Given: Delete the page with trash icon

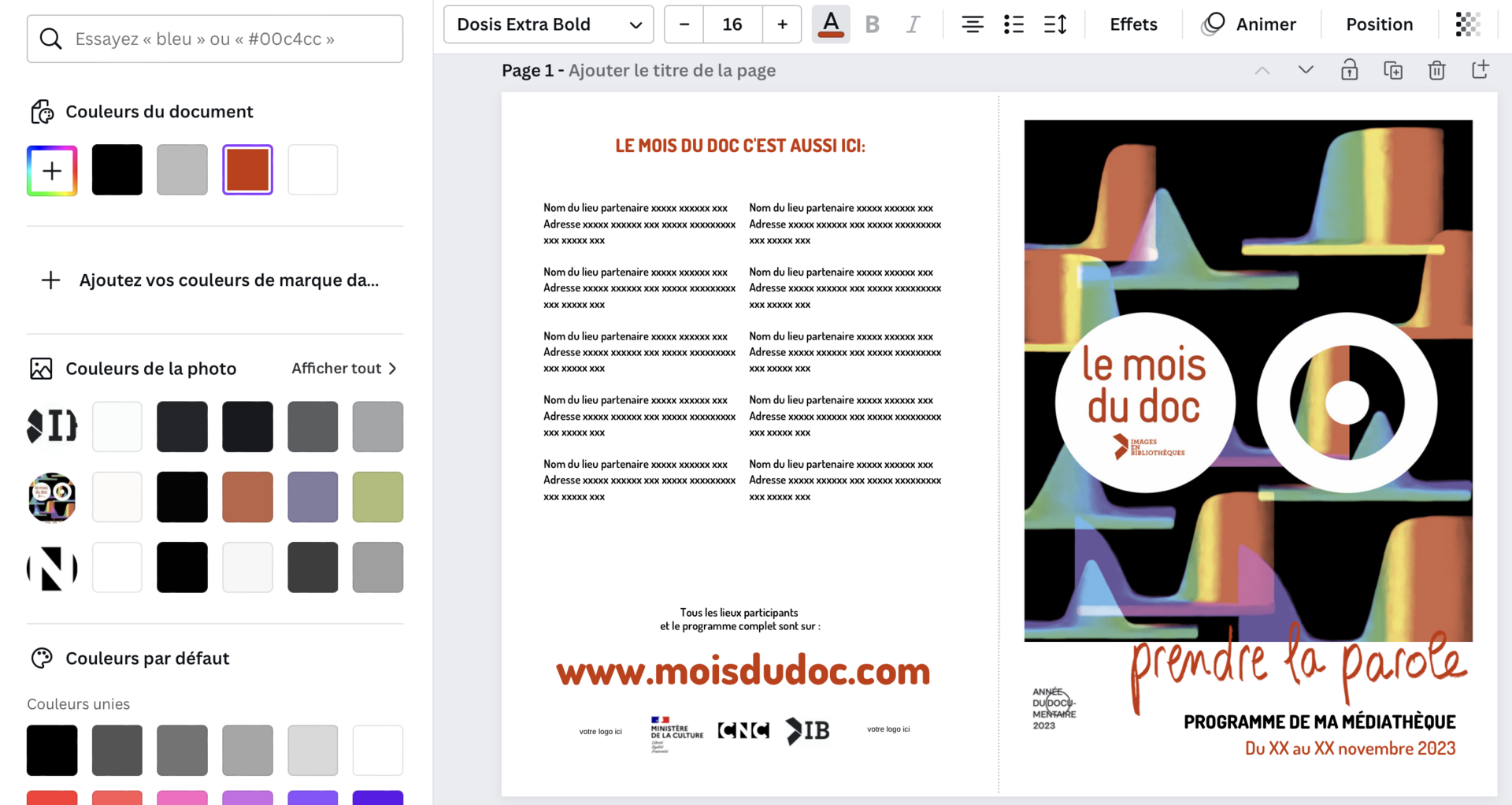Looking at the screenshot, I should [x=1436, y=70].
